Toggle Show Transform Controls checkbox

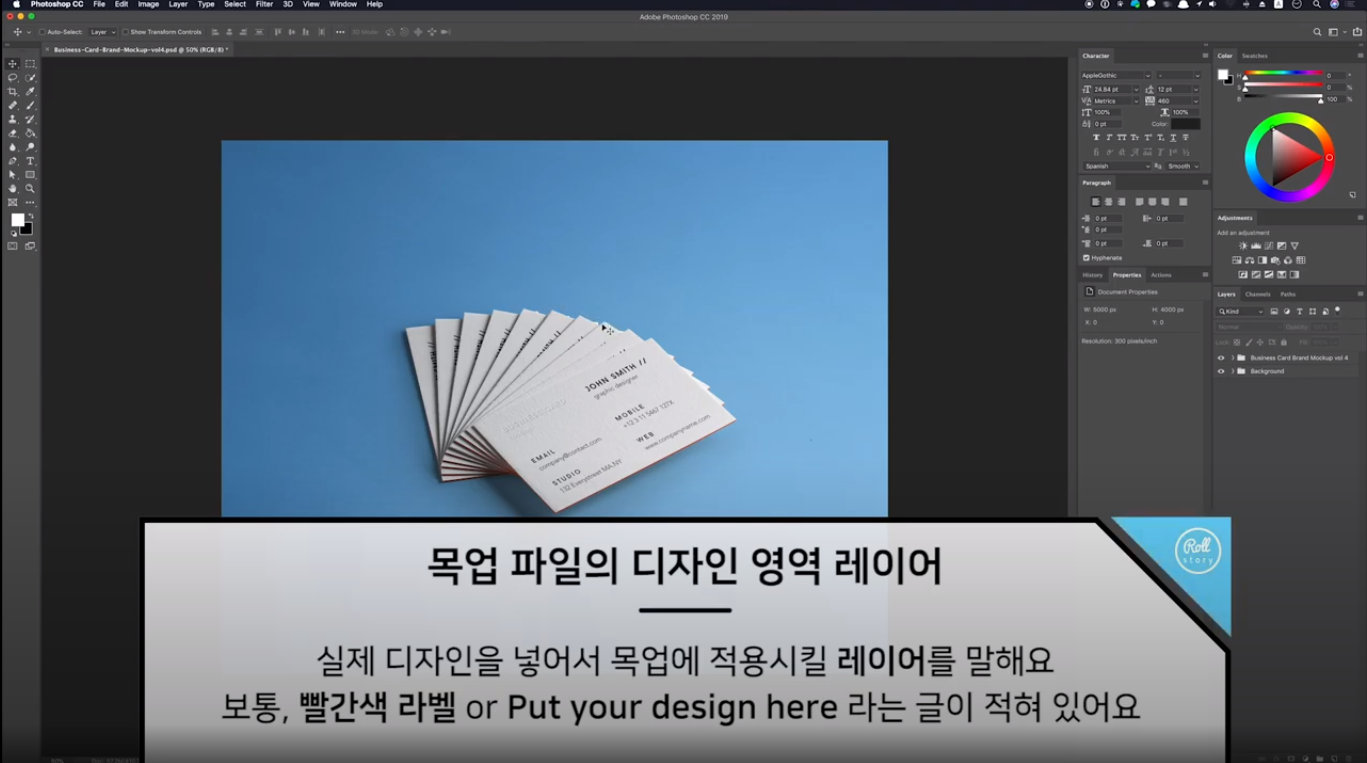click(x=125, y=31)
